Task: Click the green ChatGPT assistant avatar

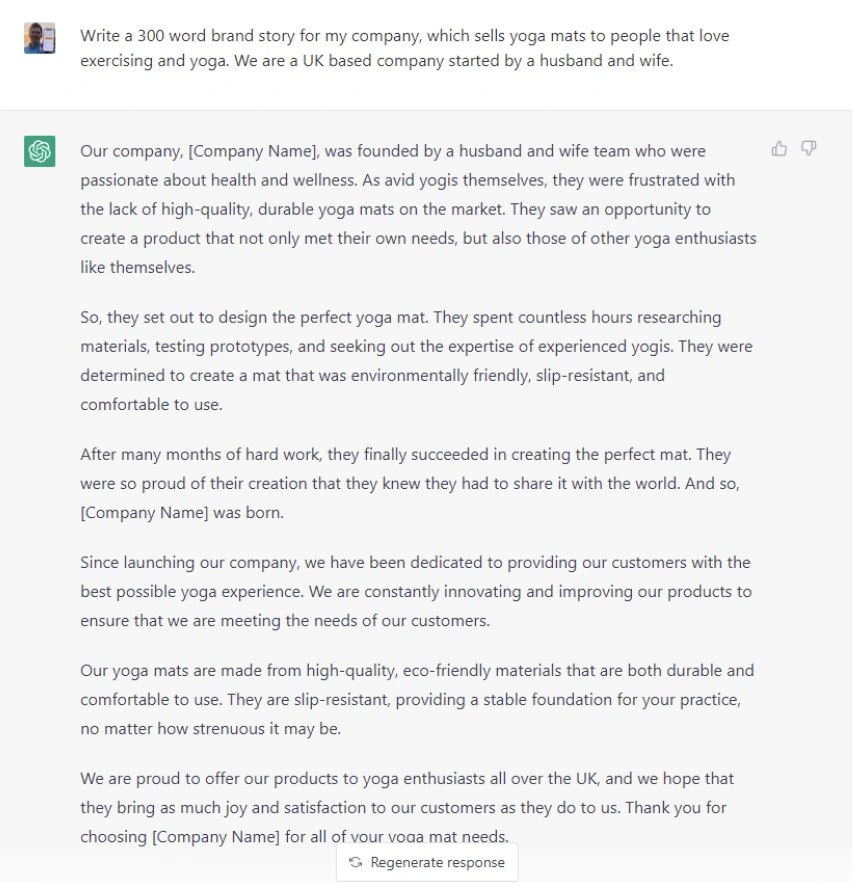Action: (x=40, y=152)
